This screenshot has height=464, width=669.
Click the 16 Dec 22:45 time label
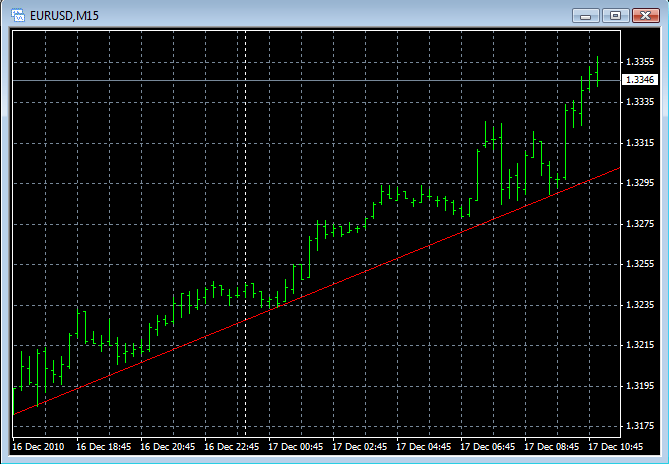[x=232, y=447]
